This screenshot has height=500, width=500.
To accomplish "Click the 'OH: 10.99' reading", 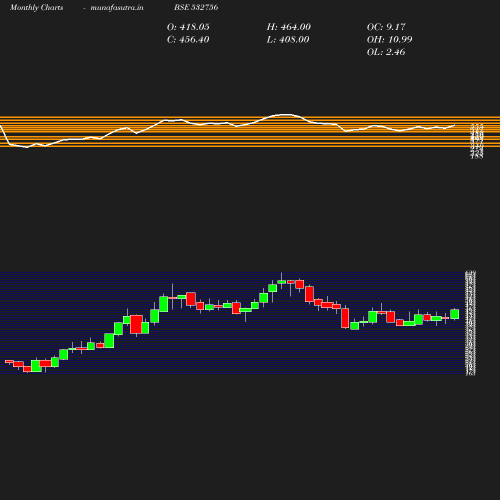I will [389, 40].
